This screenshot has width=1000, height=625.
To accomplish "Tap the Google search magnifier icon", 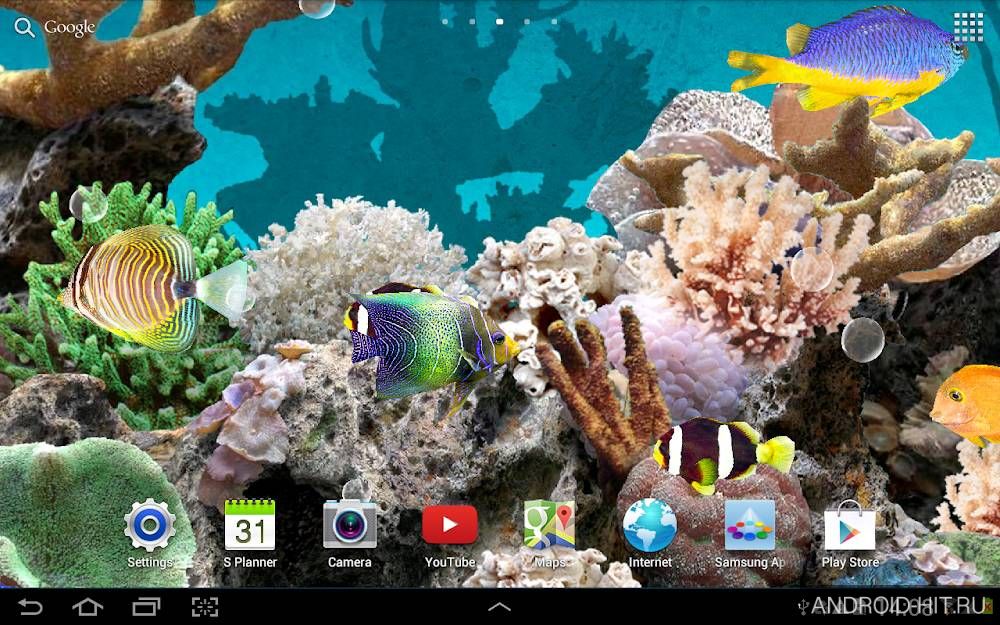I will tap(24, 27).
